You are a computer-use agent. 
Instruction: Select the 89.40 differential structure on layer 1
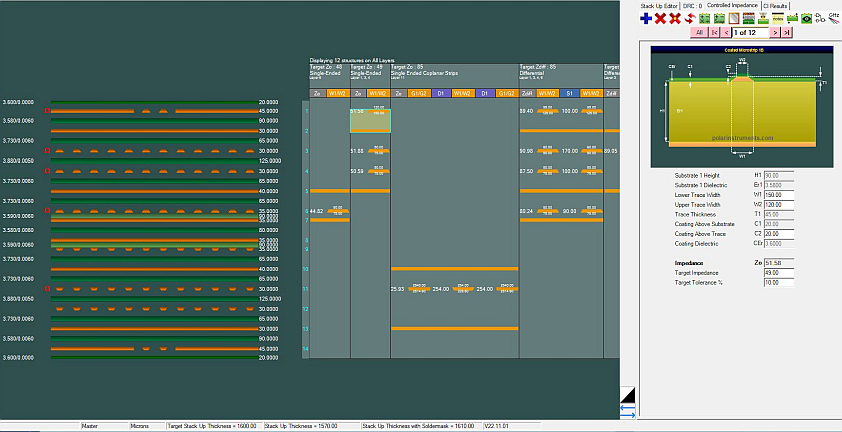click(561, 111)
